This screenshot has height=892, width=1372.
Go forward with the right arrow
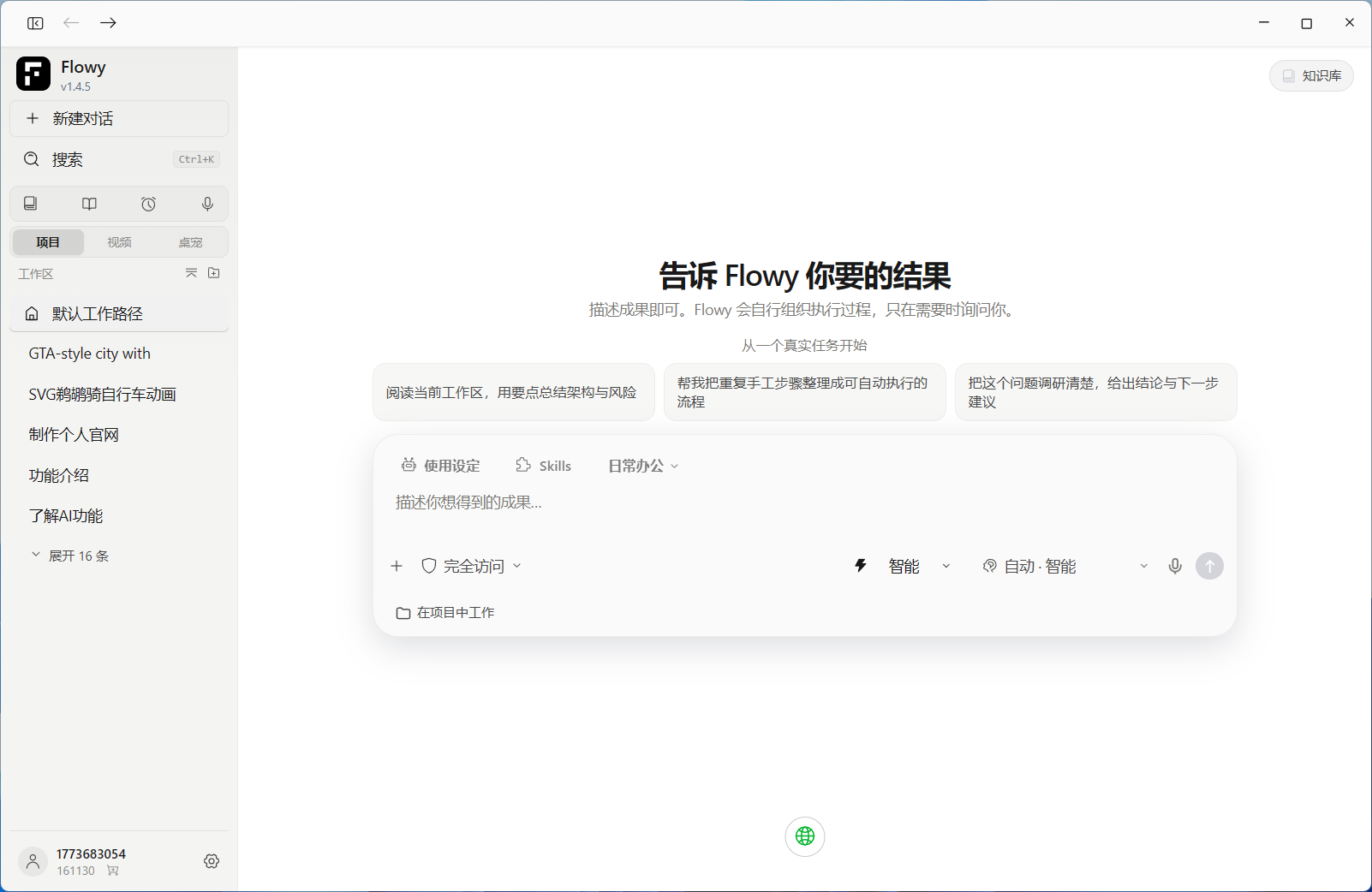click(x=108, y=23)
